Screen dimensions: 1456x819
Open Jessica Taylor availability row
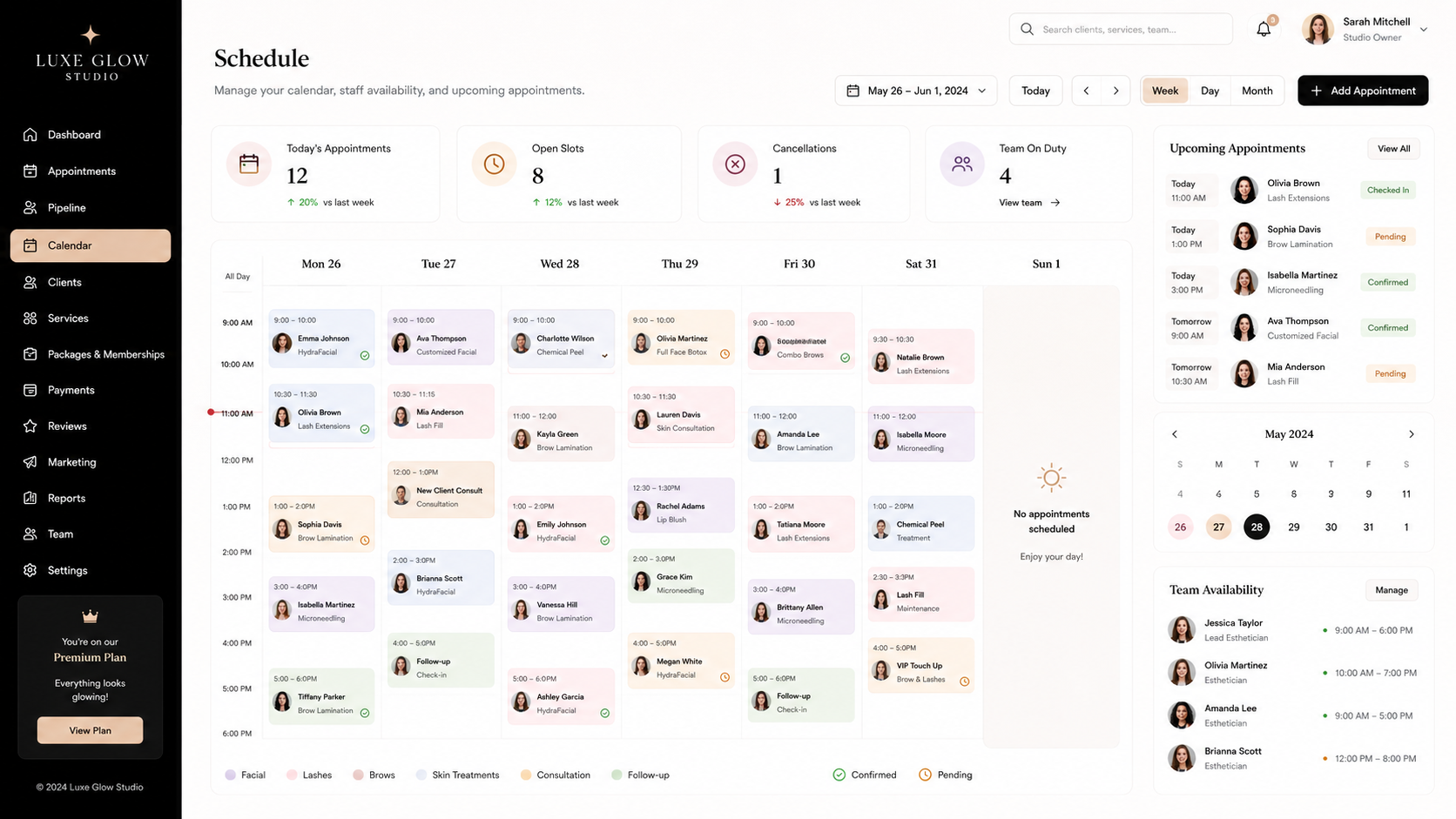point(1293,630)
